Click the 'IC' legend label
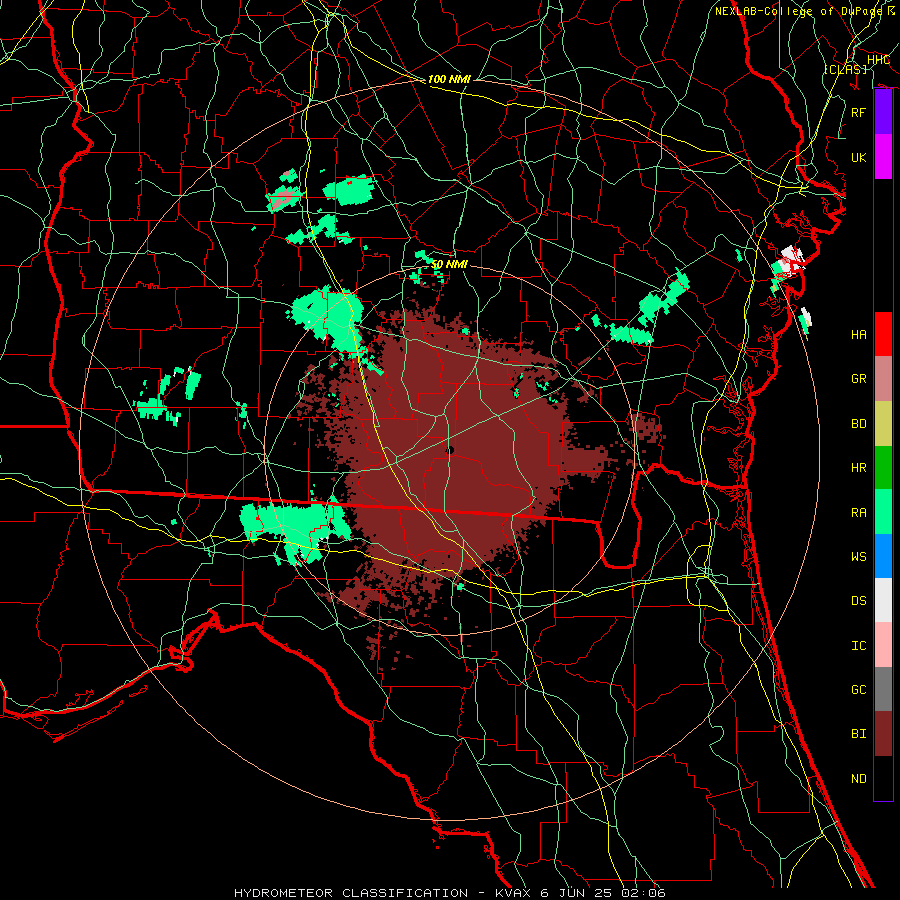 point(859,646)
